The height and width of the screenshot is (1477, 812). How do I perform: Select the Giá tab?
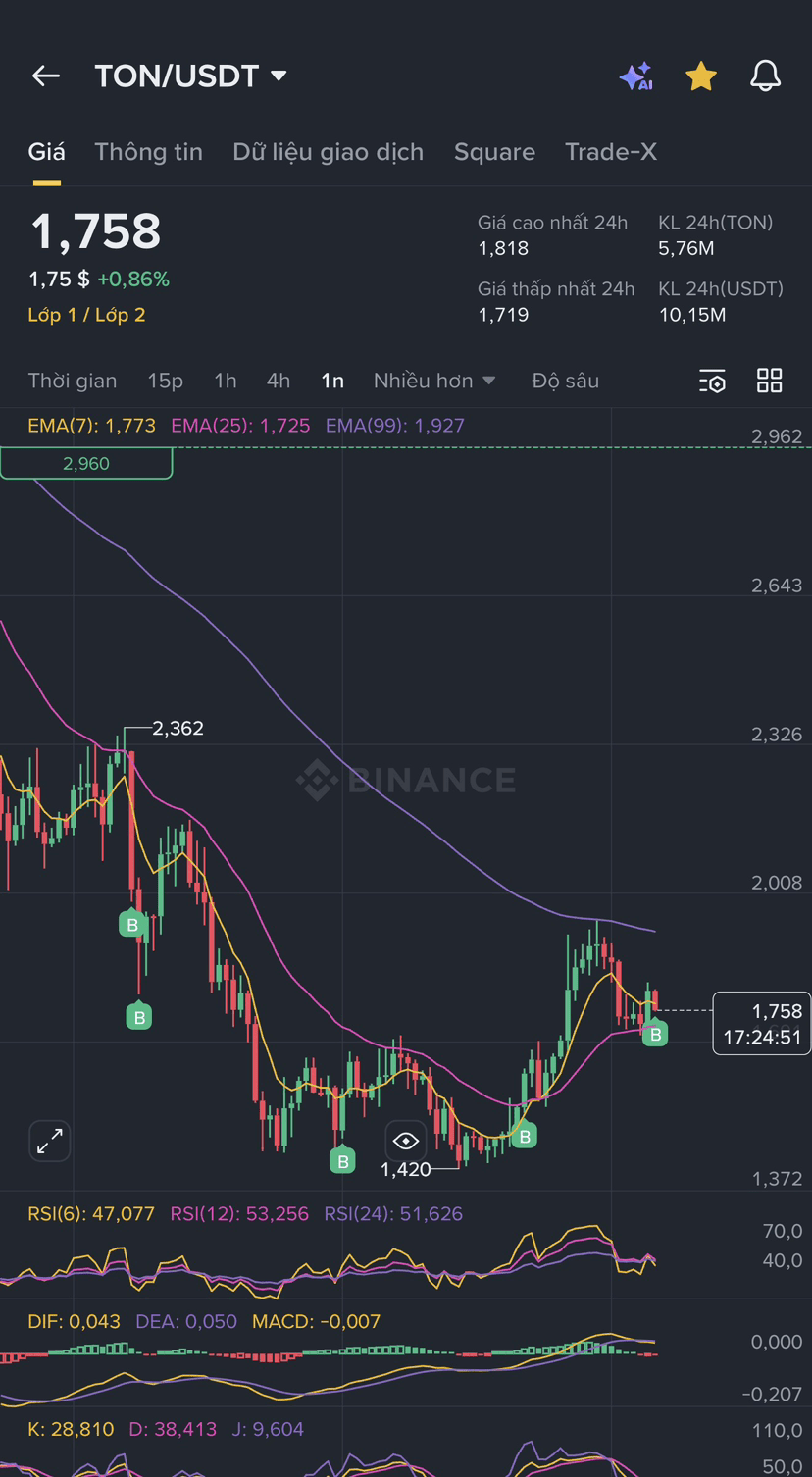(46, 152)
